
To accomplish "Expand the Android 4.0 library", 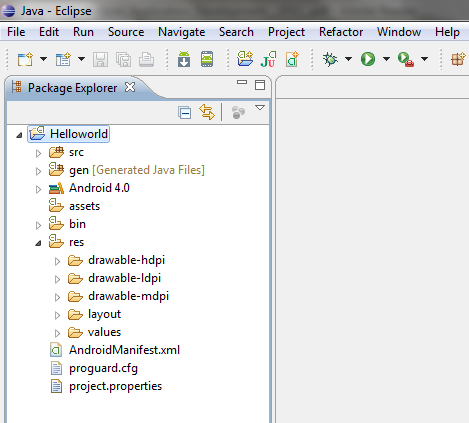I will pyautogui.click(x=38, y=189).
